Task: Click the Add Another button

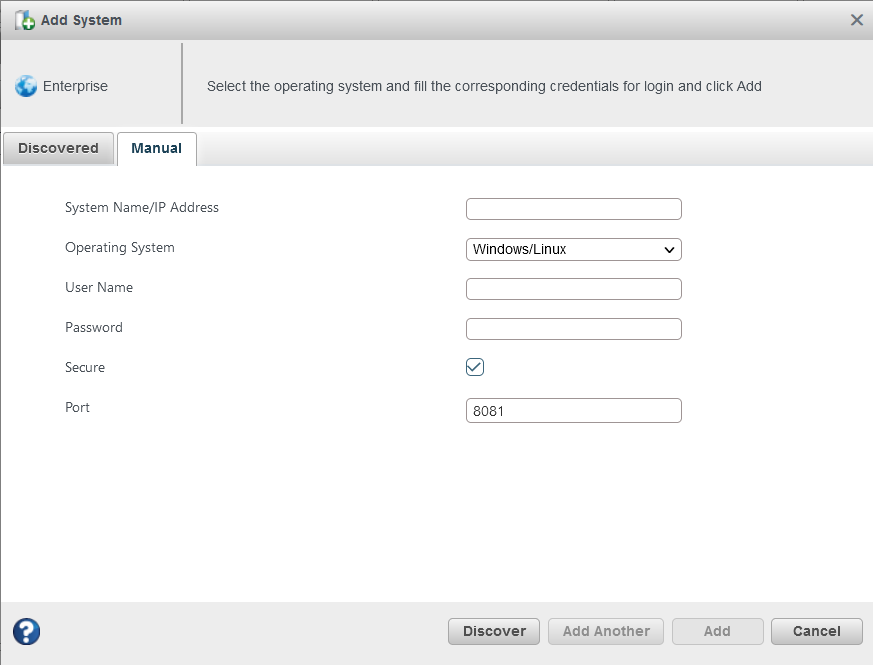Action: click(606, 631)
